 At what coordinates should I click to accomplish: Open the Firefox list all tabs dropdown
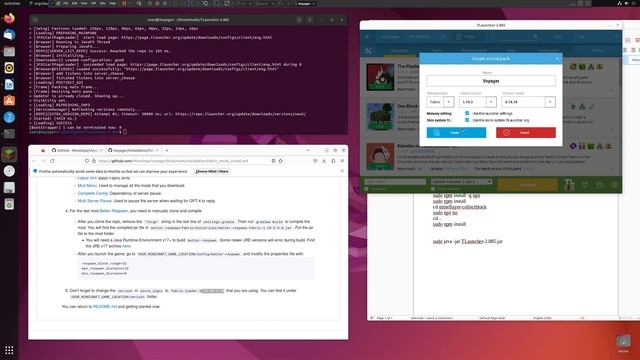tap(308, 151)
